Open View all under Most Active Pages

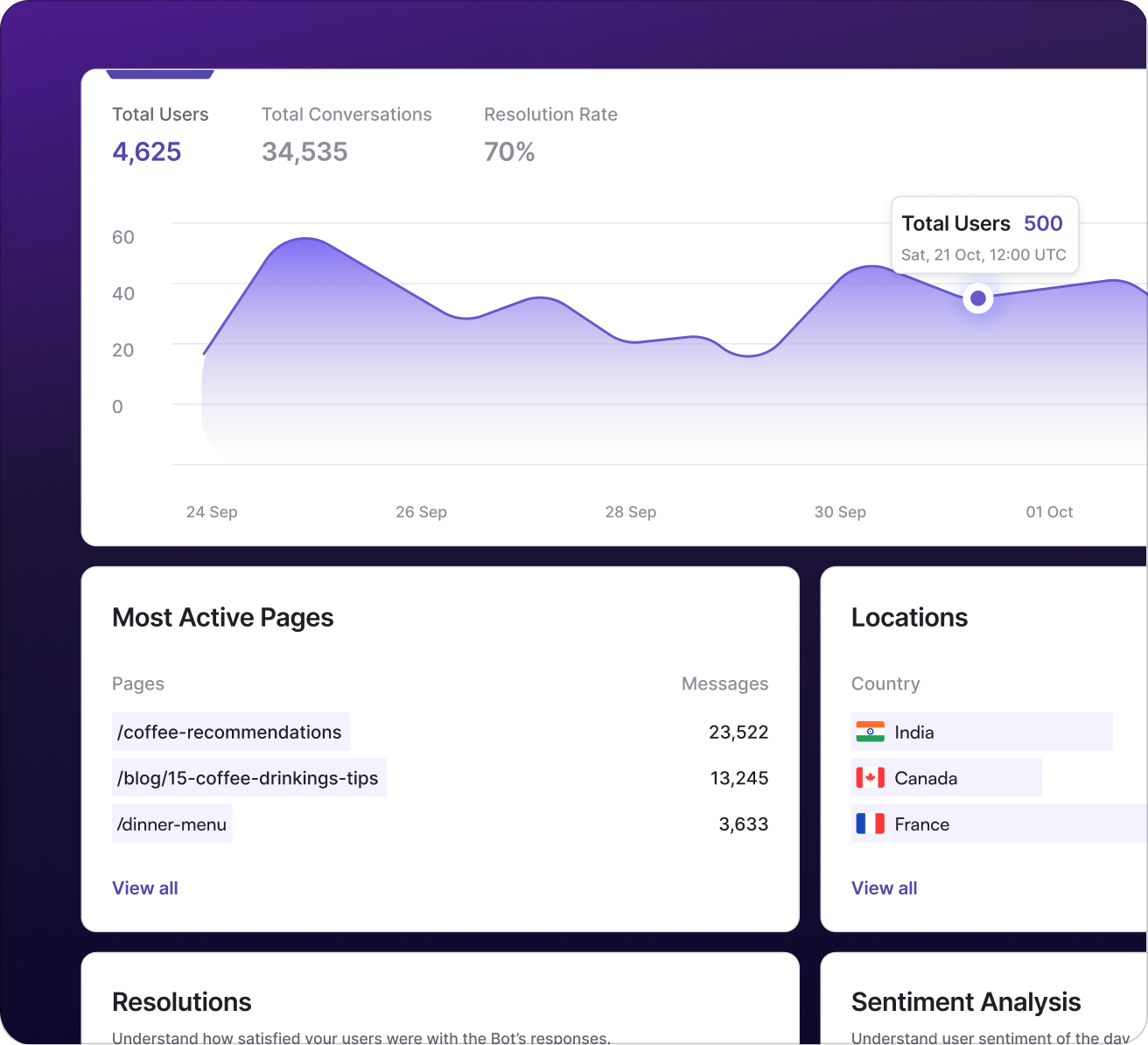145,887
